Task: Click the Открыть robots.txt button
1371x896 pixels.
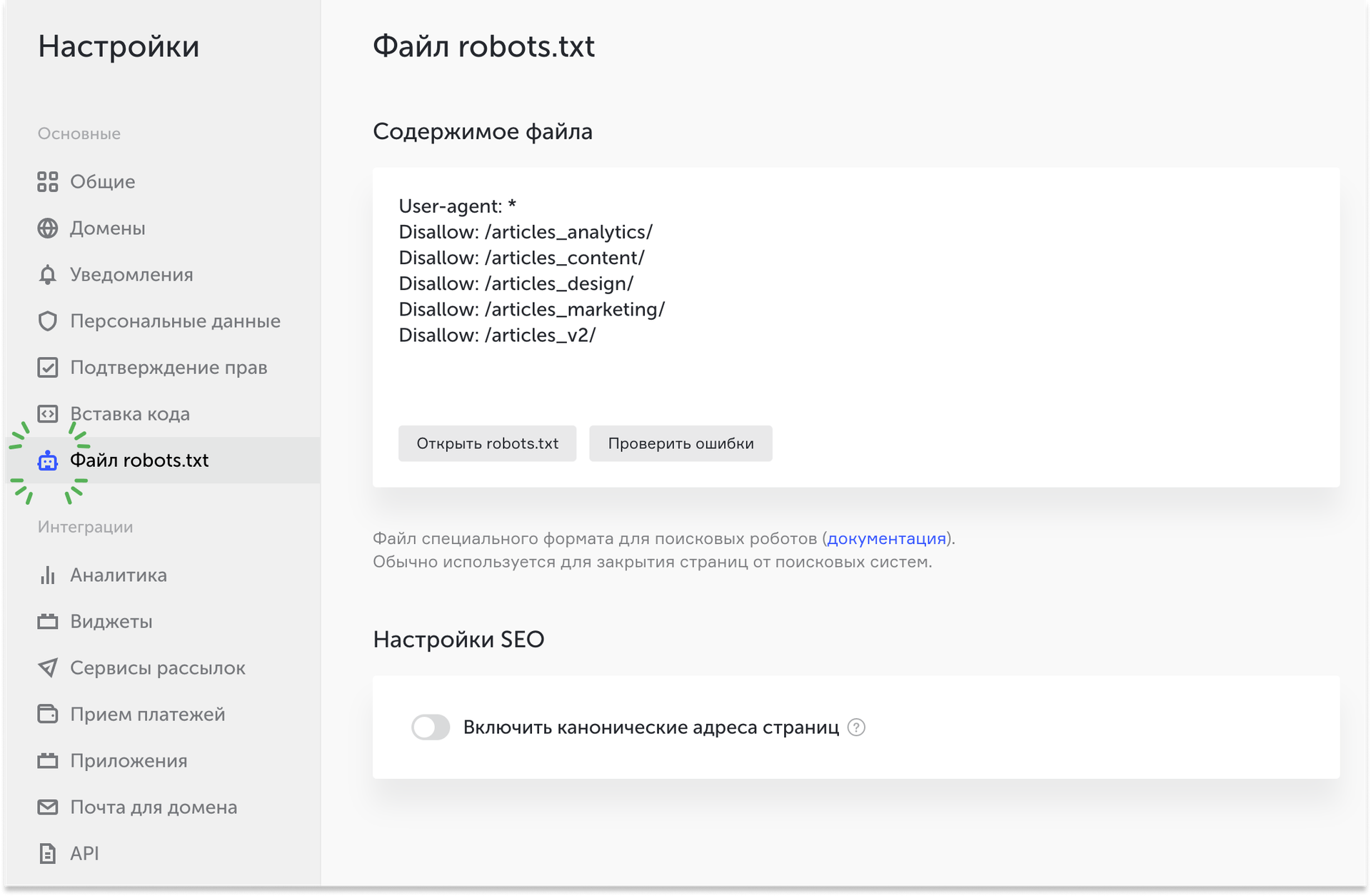Action: [x=488, y=443]
